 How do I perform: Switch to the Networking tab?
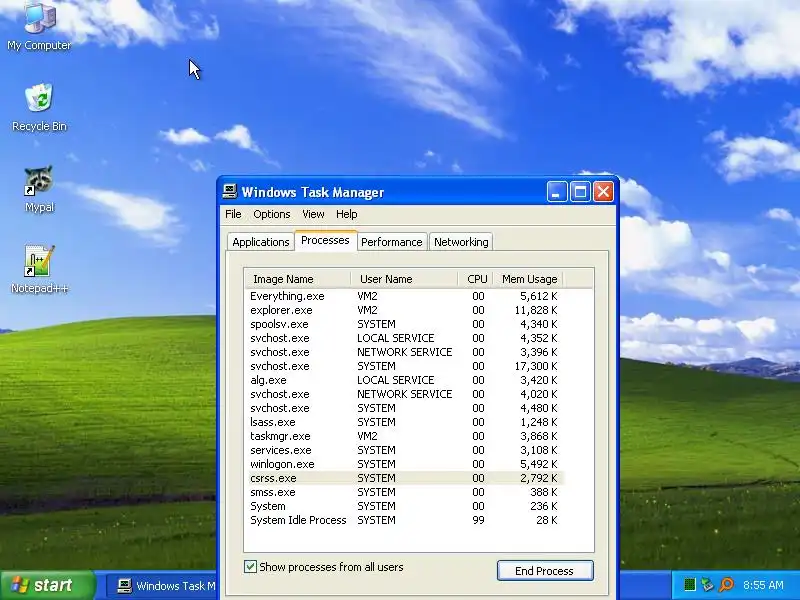(x=461, y=242)
